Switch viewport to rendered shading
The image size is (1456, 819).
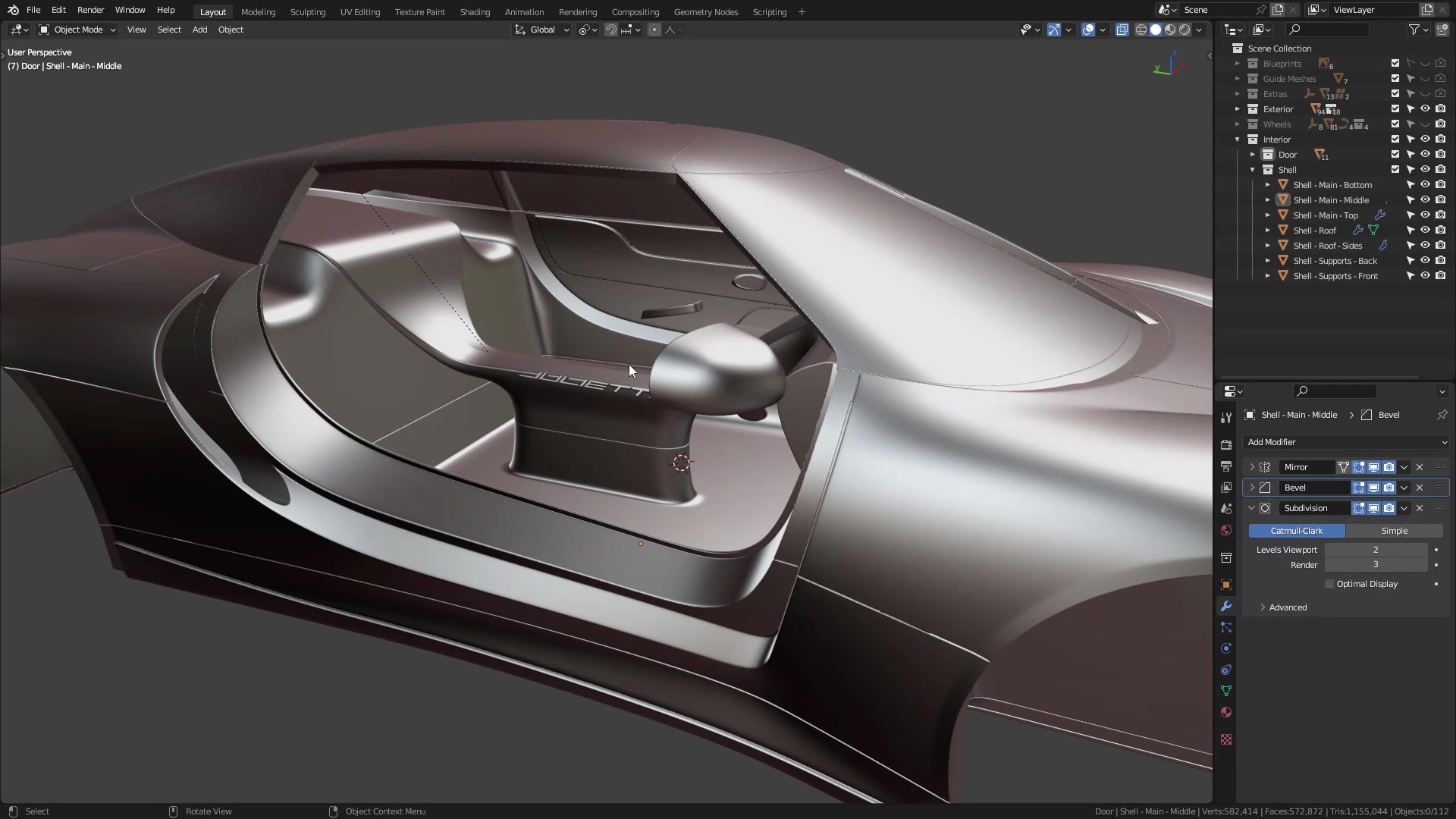tap(1185, 30)
